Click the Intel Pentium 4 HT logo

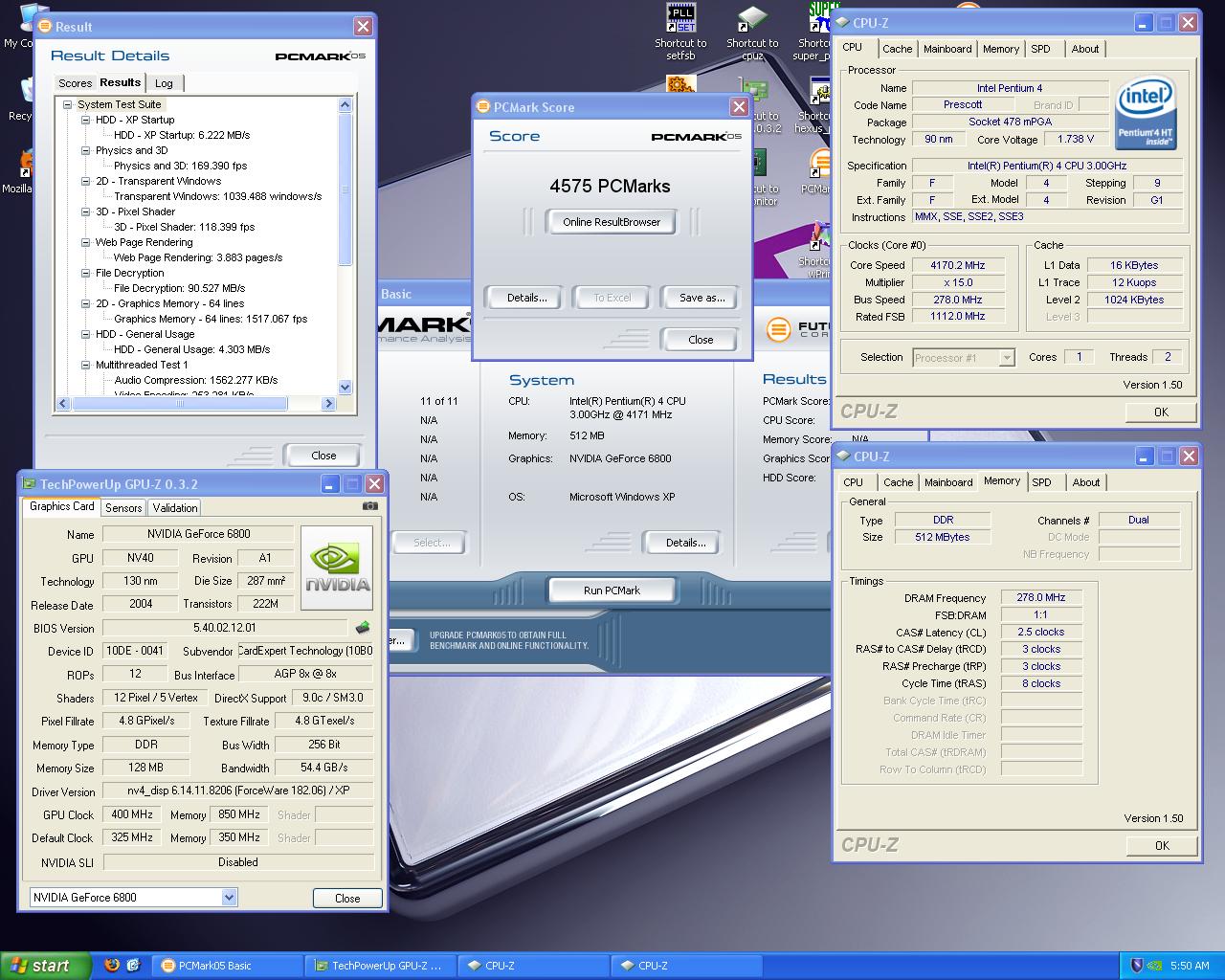pyautogui.click(x=1145, y=113)
